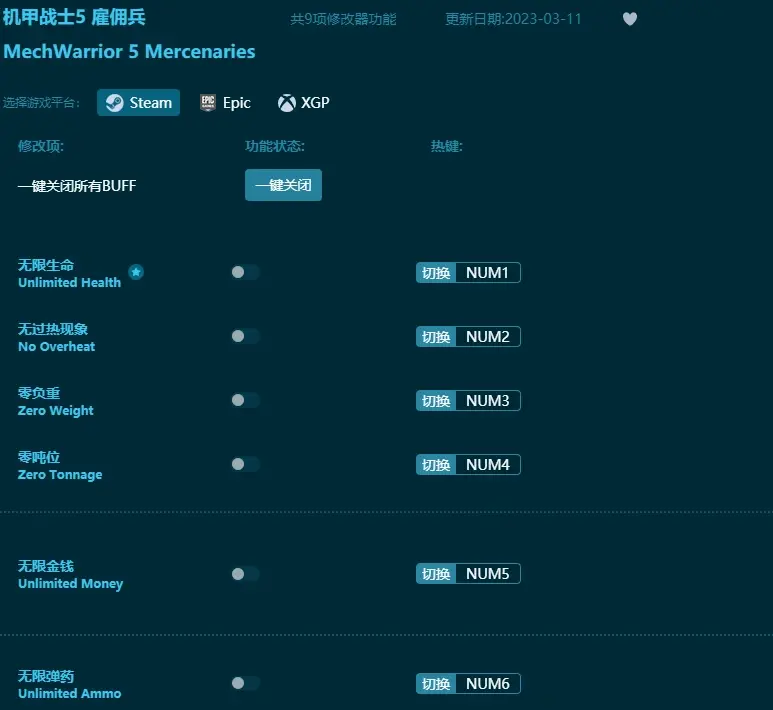
Task: Click the NUM6 hotkey field
Action: coord(488,684)
